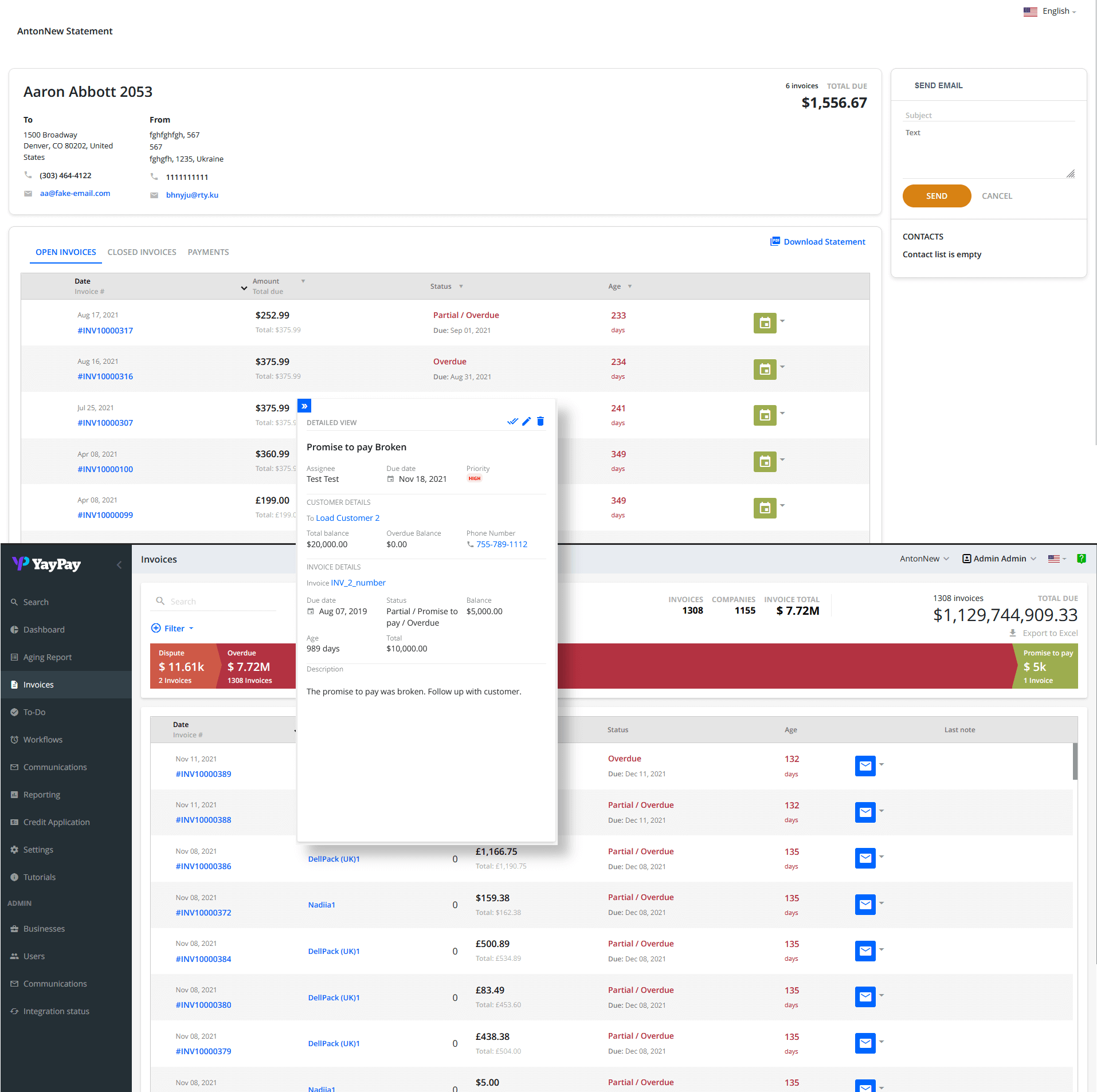Expand action menu arrow for invoice #INV10000389
This screenshot has height=1092, width=1097.
881,764
